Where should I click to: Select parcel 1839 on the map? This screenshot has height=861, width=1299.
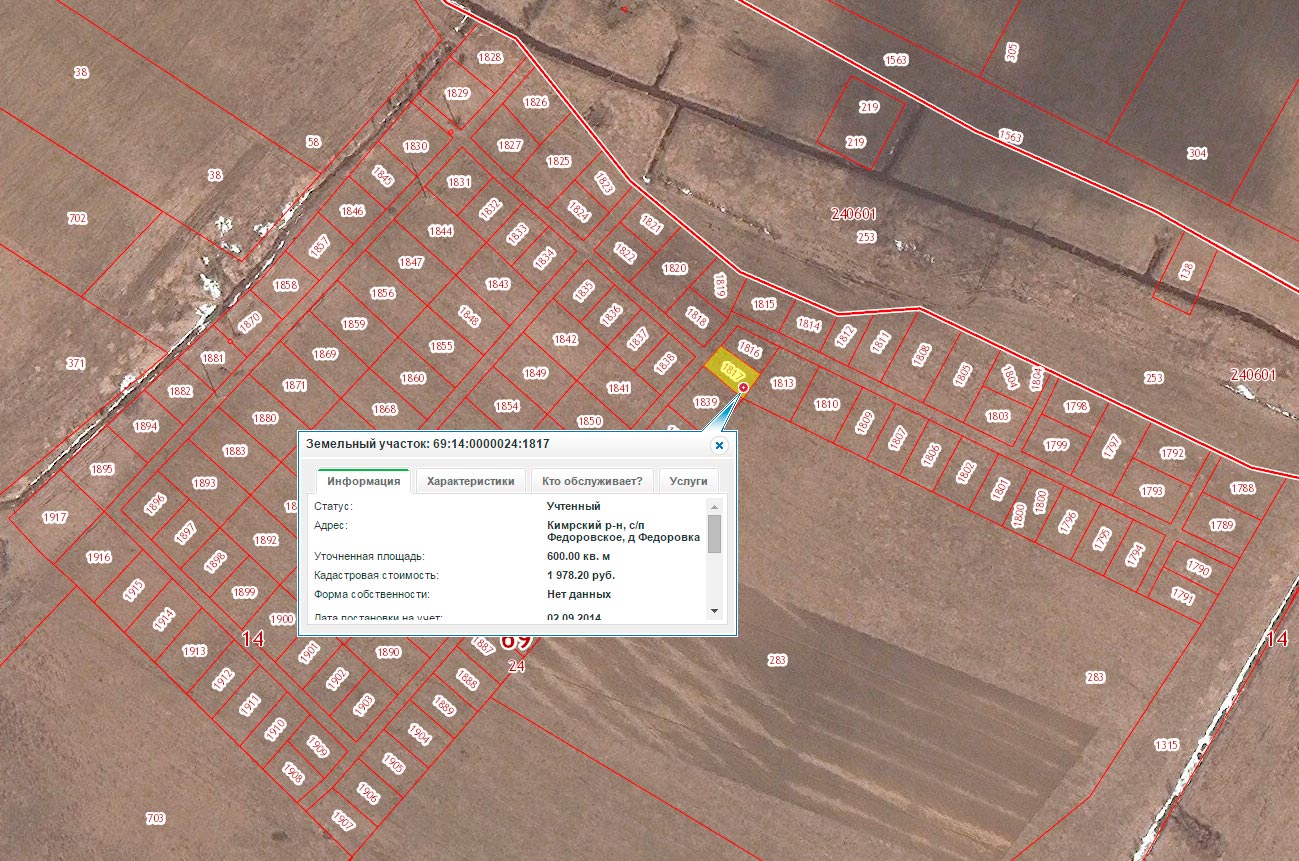coord(706,402)
